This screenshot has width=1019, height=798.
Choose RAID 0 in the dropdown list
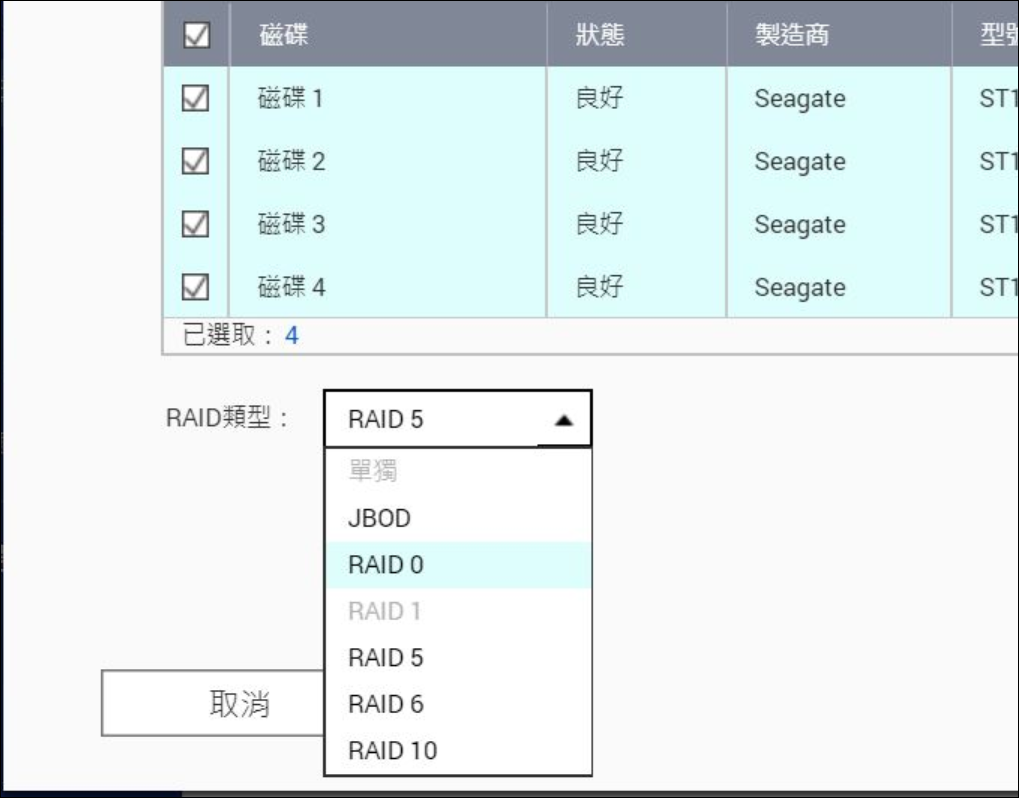386,565
